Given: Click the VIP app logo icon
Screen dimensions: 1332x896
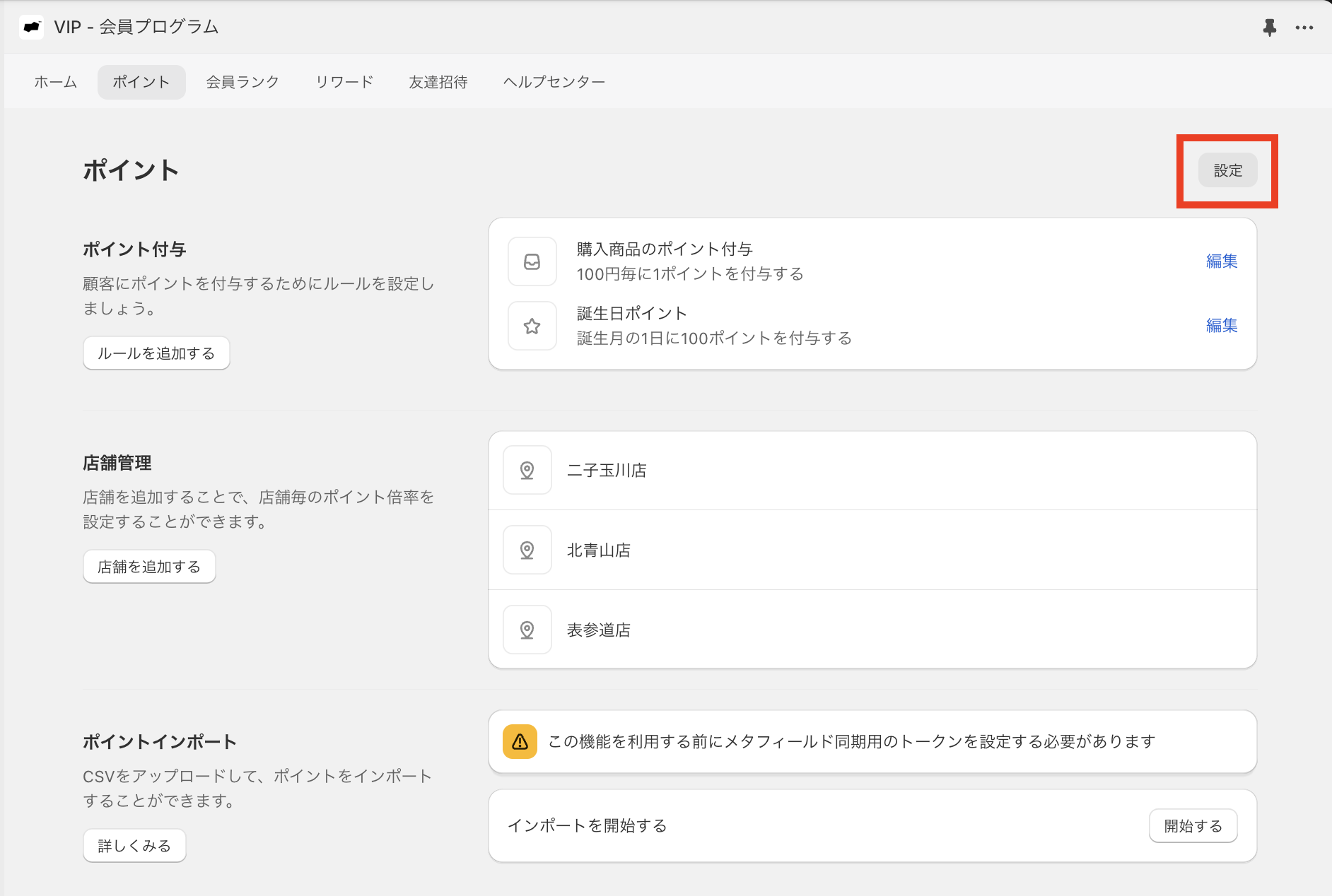Looking at the screenshot, I should [x=32, y=27].
